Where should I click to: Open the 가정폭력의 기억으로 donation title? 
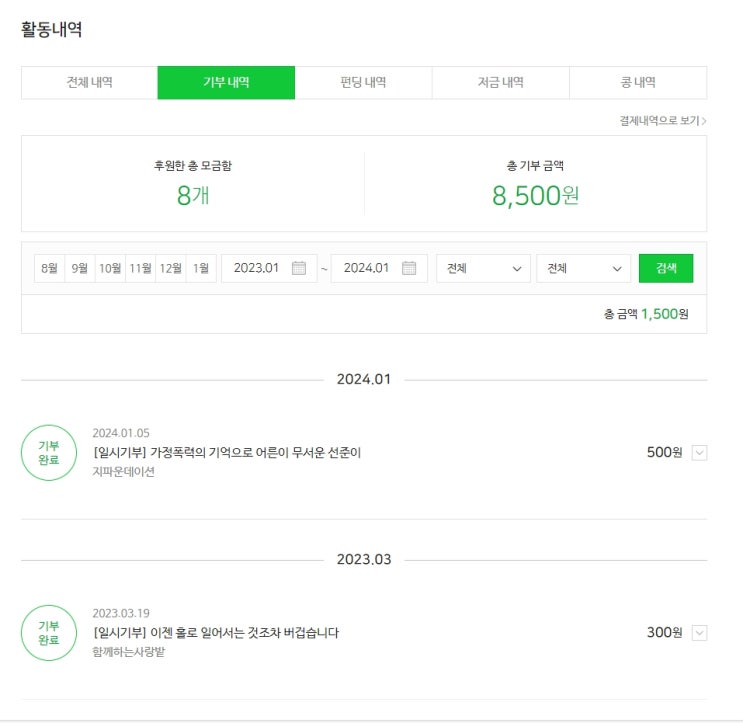pos(227,453)
